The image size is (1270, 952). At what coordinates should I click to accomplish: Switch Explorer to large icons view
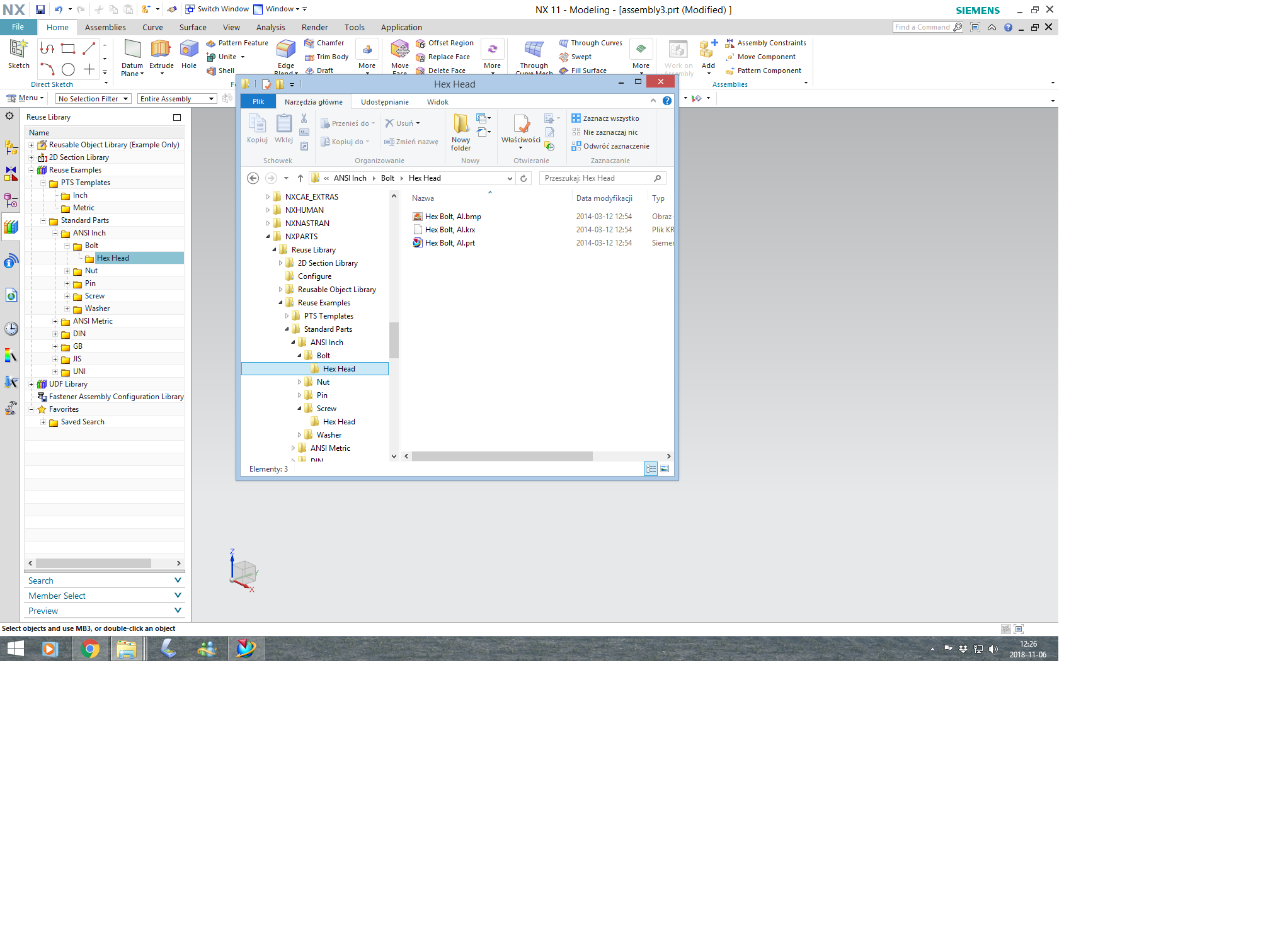tap(665, 468)
